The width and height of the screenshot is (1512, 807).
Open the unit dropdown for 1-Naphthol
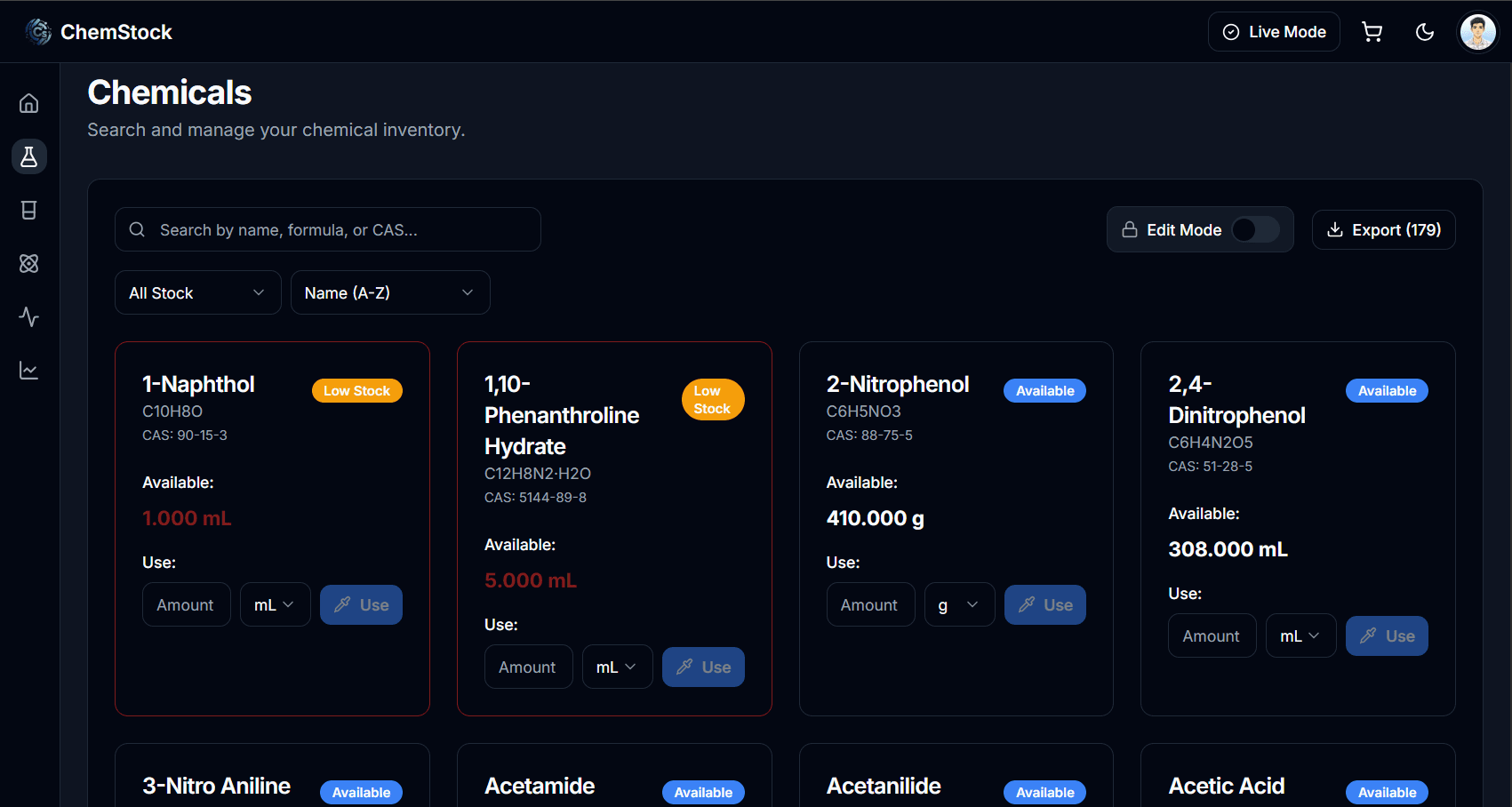(x=276, y=604)
